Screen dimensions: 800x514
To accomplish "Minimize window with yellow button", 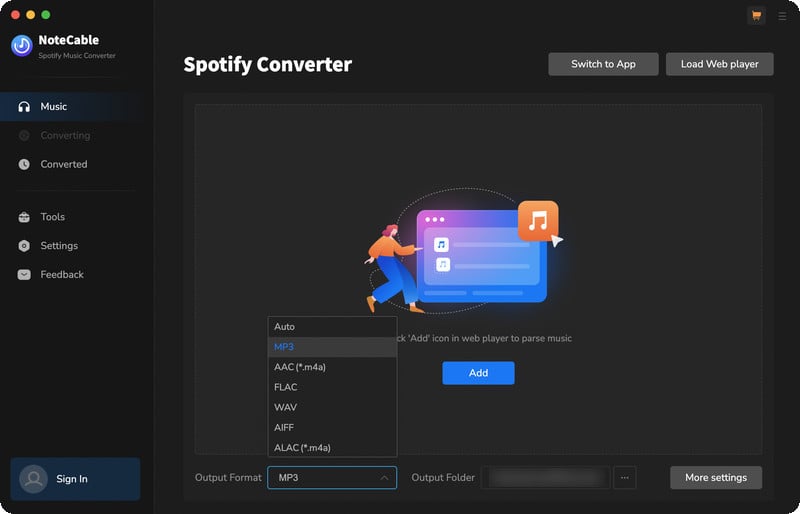I will (31, 15).
